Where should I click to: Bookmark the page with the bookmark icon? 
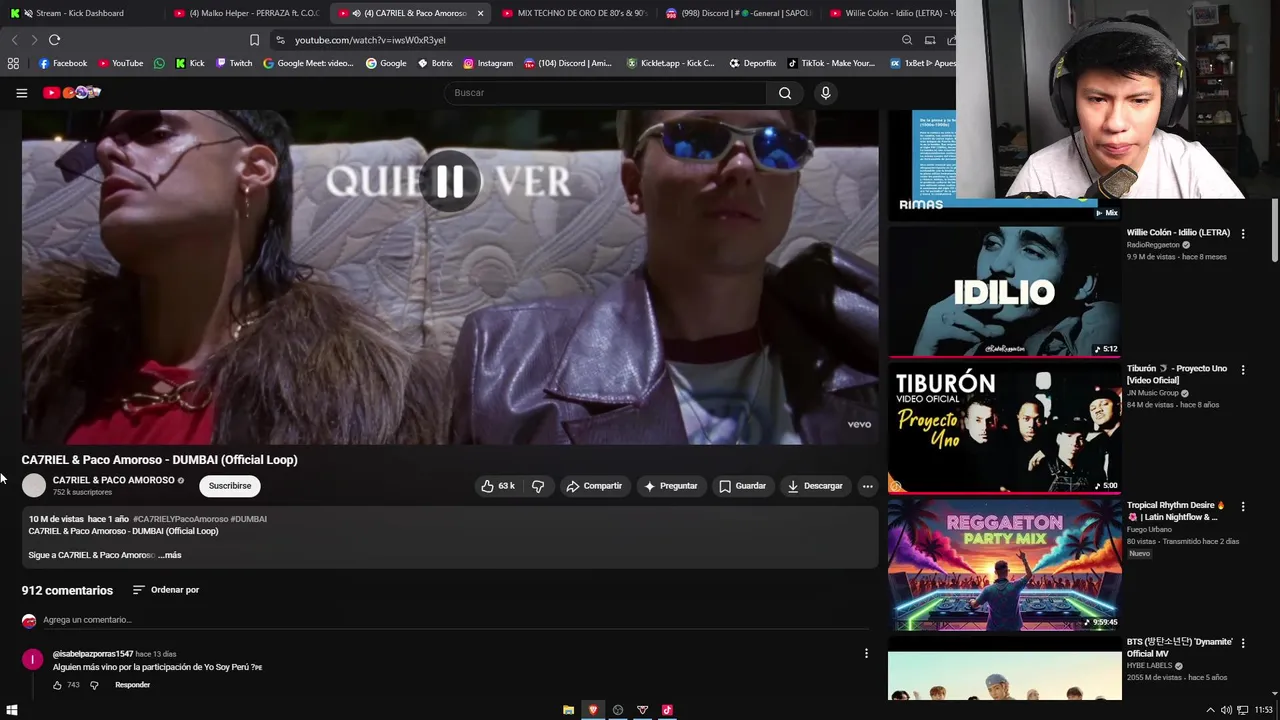pyautogui.click(x=254, y=40)
